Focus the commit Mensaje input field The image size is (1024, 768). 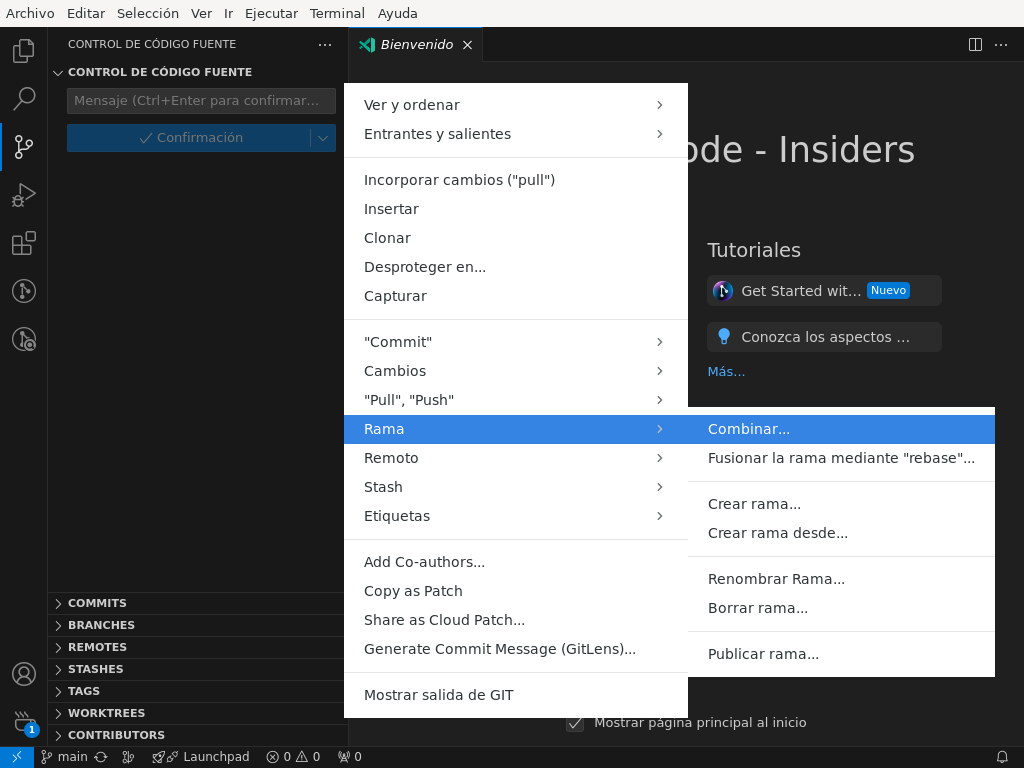[201, 101]
